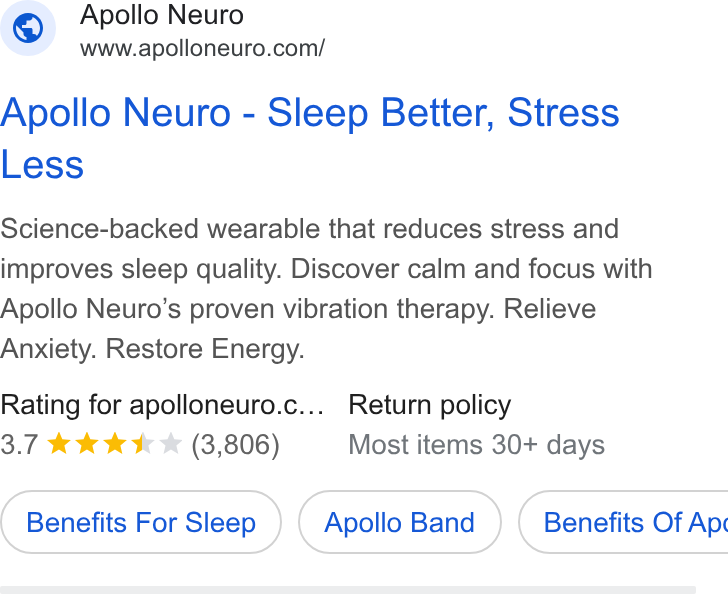
Task: Open the cut-off 'Benefits Of Apo' chip
Action: click(x=623, y=522)
